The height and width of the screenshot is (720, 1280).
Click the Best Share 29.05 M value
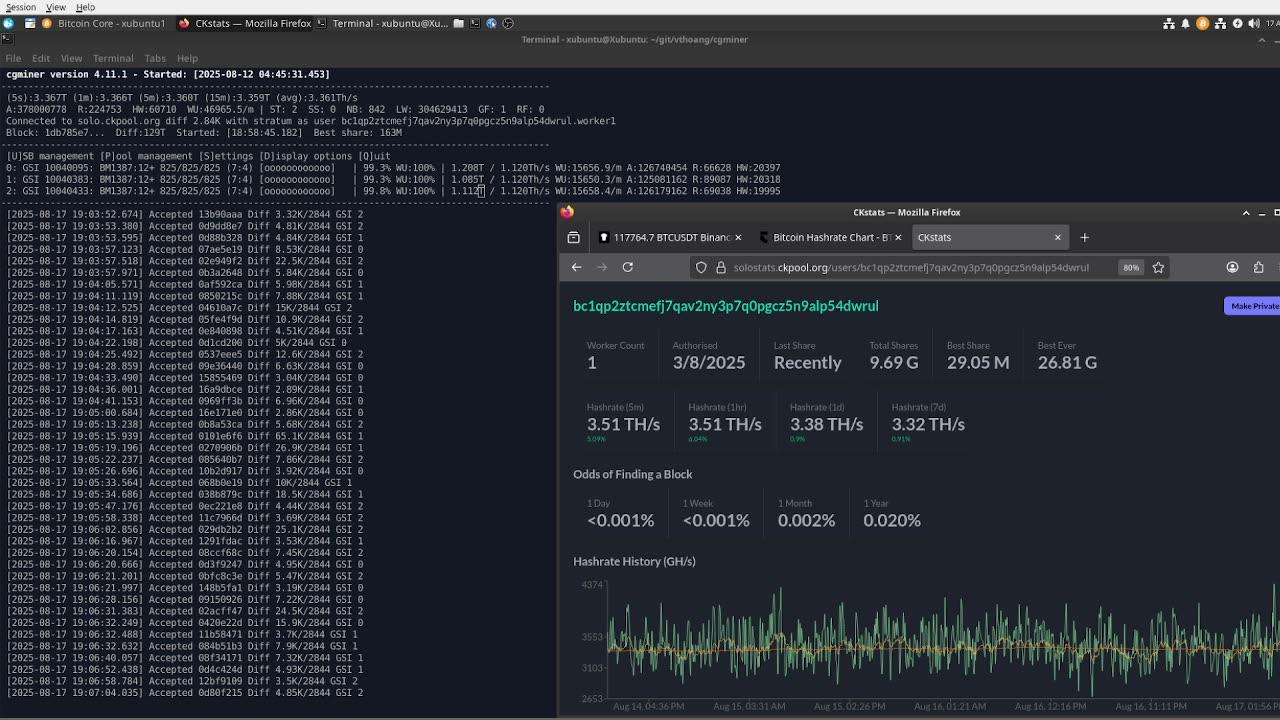[x=978, y=362]
